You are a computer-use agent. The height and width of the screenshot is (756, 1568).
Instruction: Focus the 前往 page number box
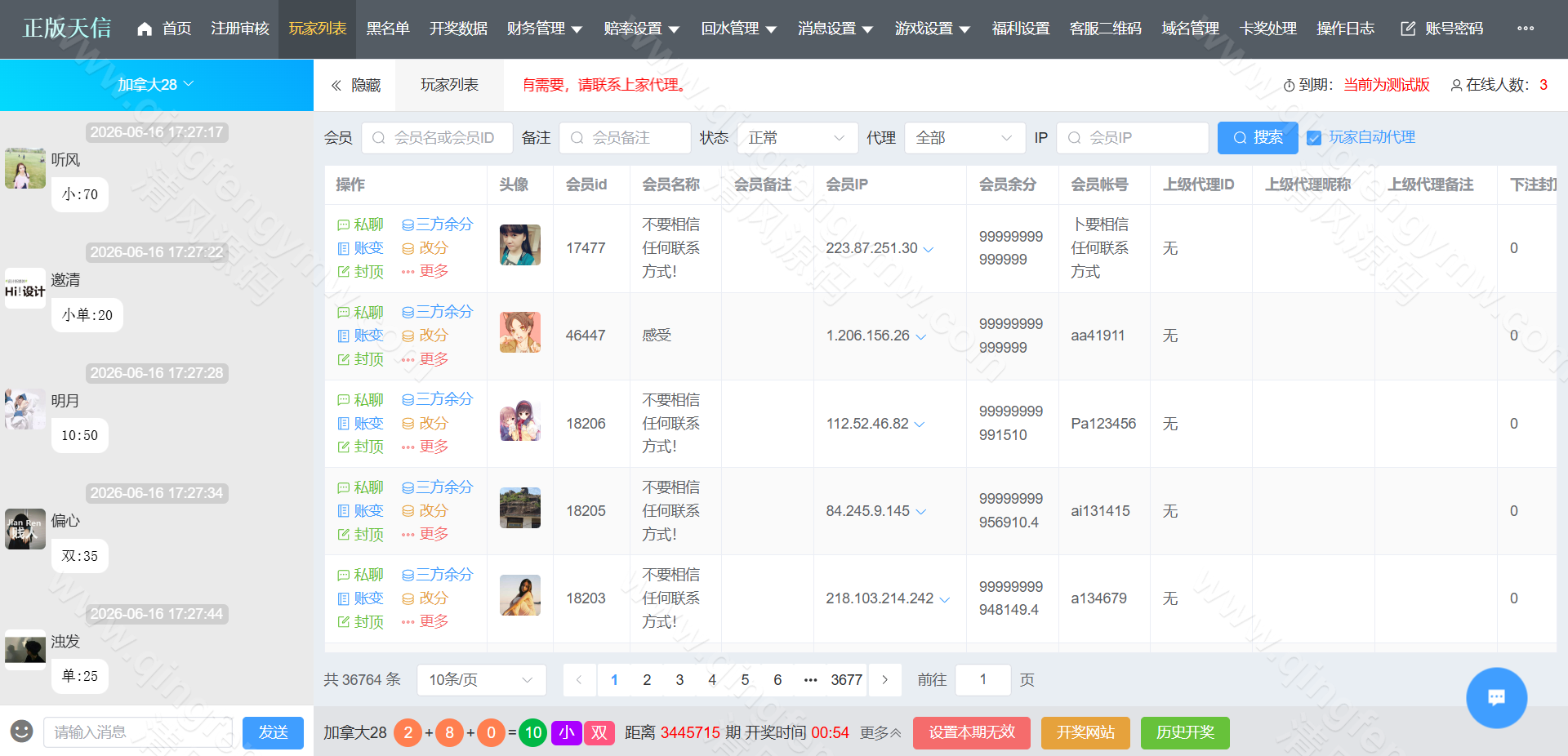983,680
